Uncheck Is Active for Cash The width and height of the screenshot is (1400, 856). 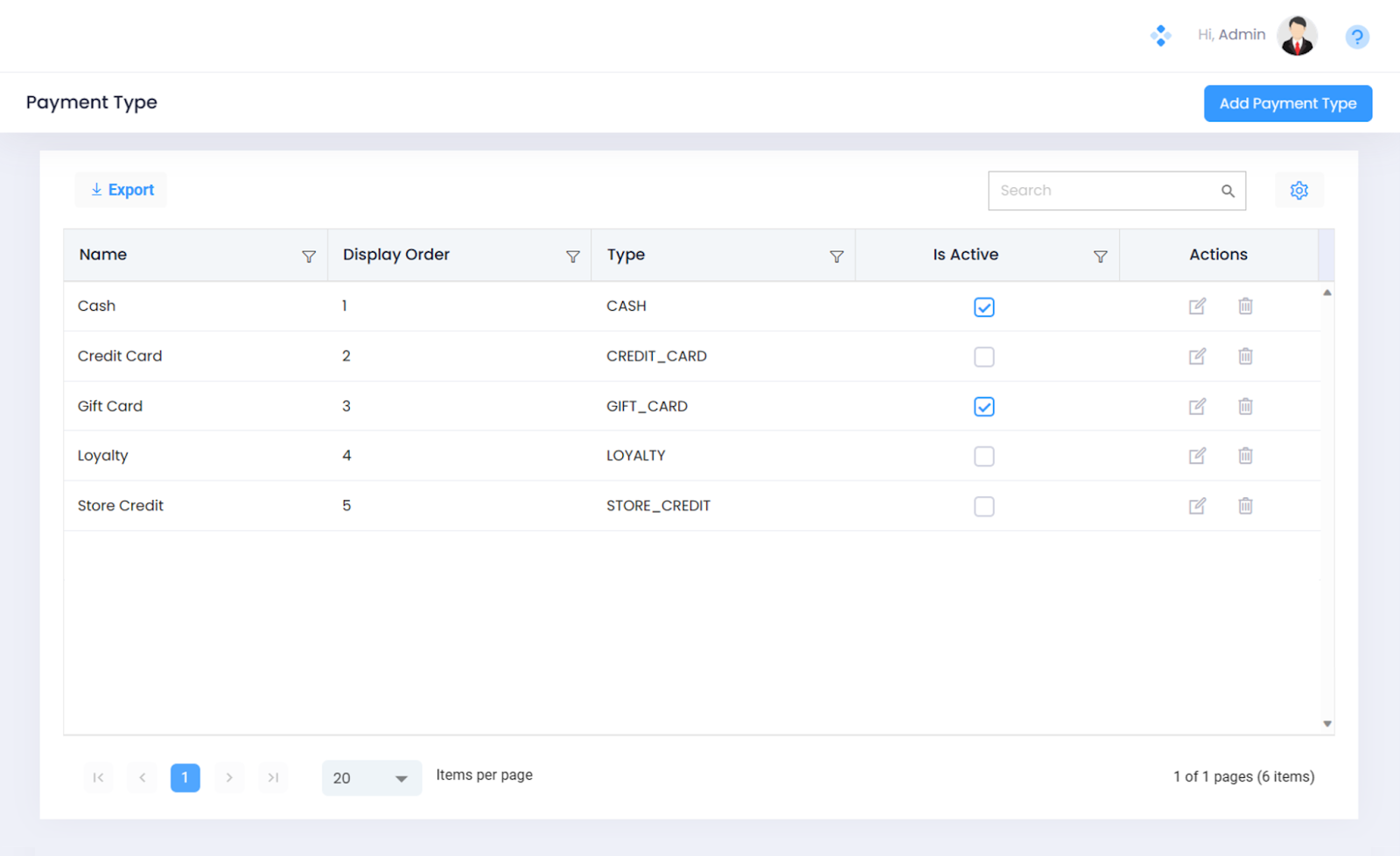[983, 307]
